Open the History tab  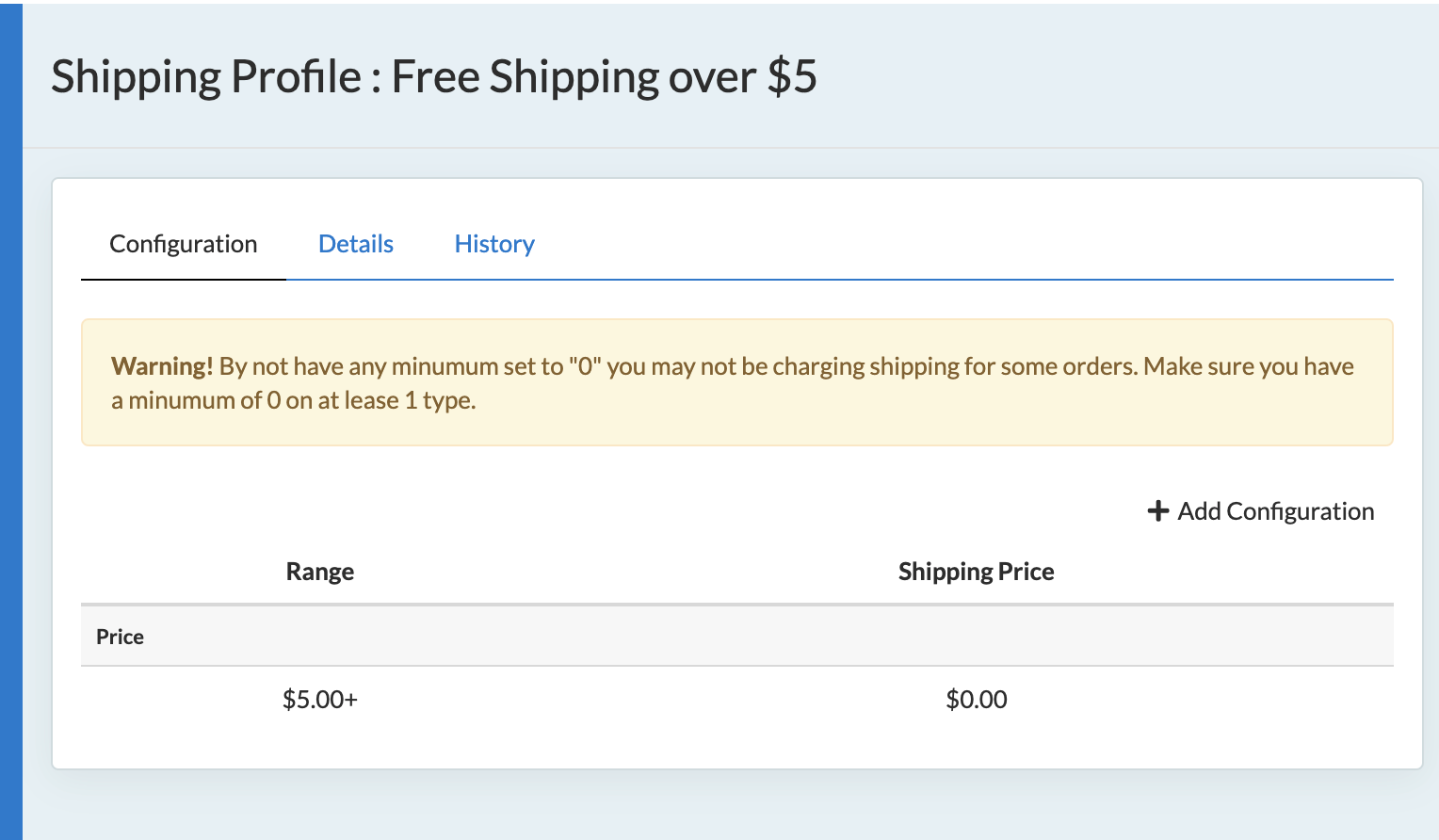click(494, 244)
